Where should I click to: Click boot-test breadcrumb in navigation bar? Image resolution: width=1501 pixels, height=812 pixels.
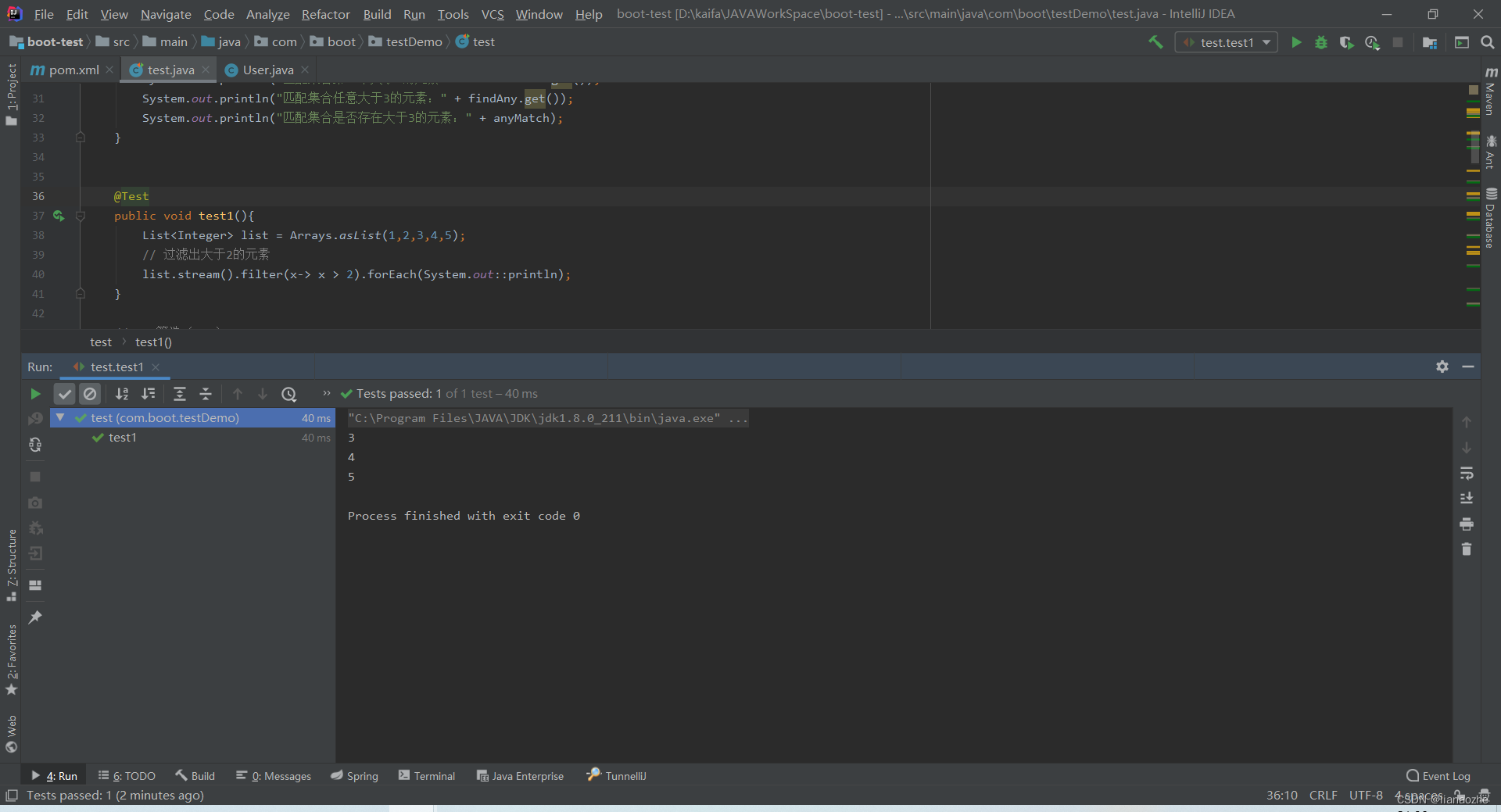[x=47, y=42]
